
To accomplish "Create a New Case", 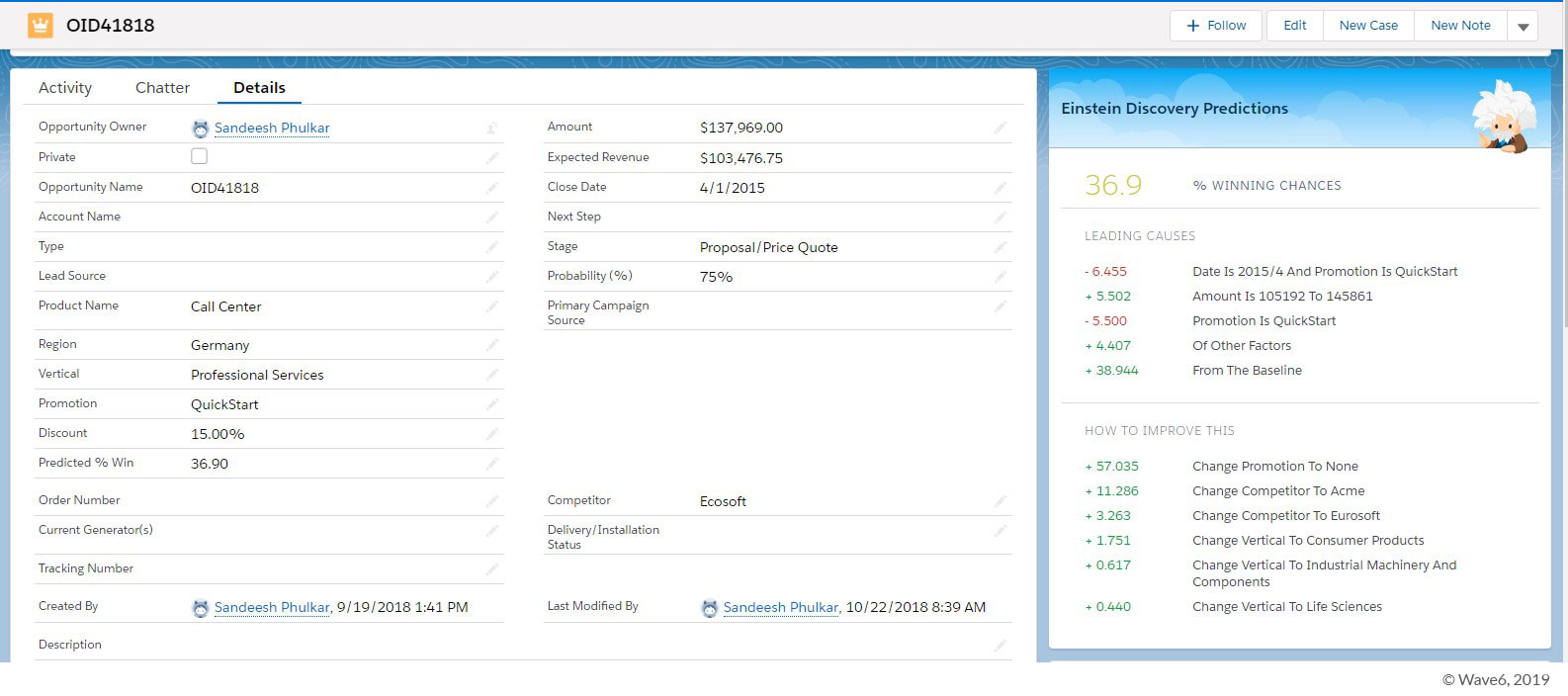I will (1368, 26).
